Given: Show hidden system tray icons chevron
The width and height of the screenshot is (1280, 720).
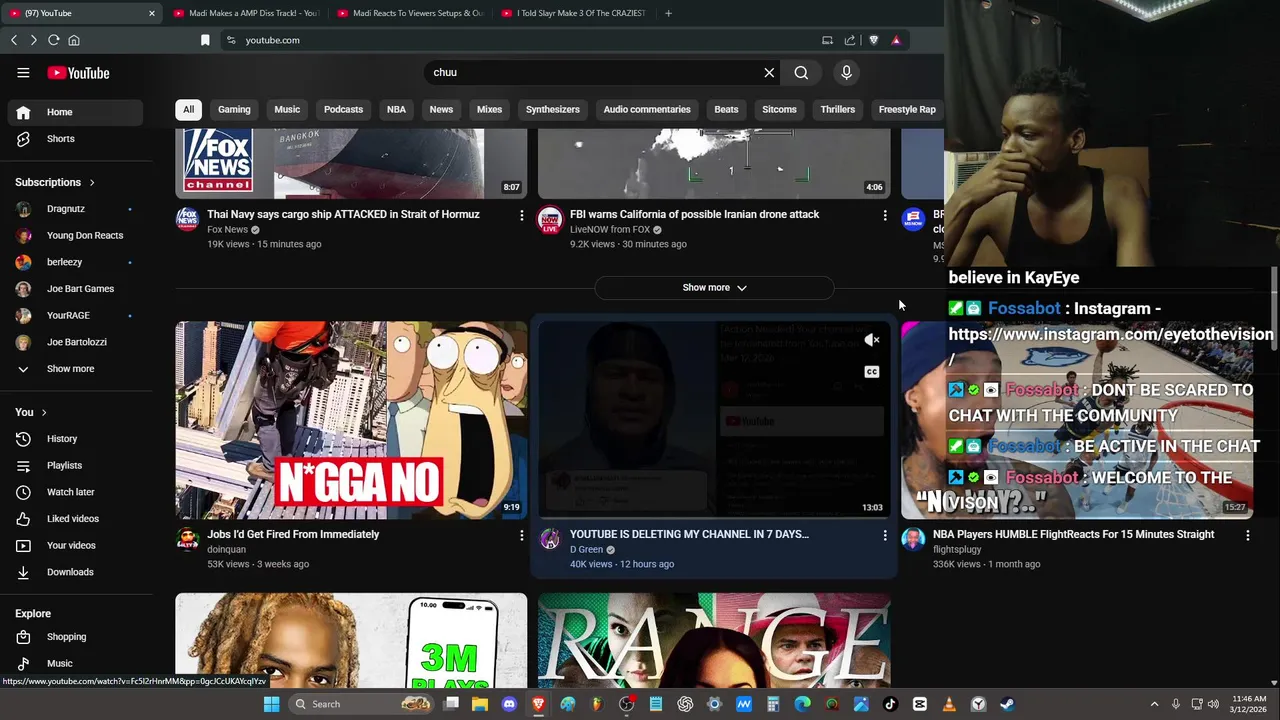Looking at the screenshot, I should coord(1153,704).
